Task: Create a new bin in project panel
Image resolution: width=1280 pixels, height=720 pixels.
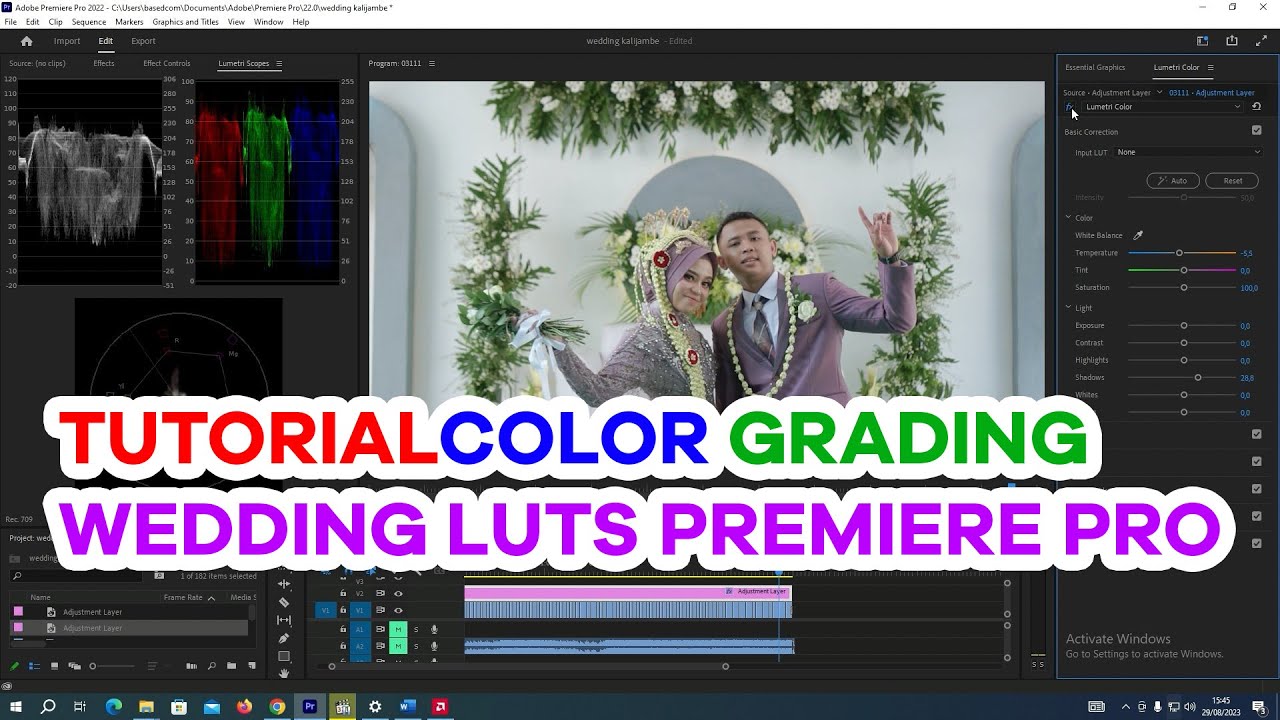Action: [x=231, y=666]
